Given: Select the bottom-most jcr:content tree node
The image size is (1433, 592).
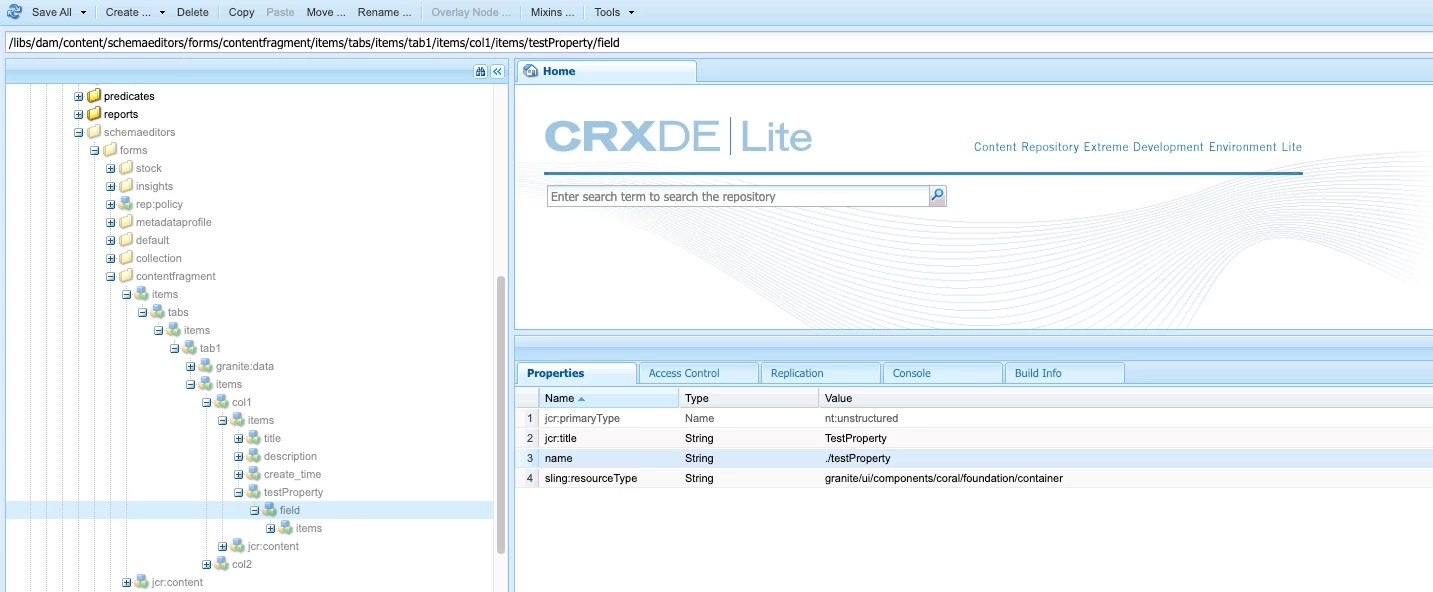Looking at the screenshot, I should [177, 582].
